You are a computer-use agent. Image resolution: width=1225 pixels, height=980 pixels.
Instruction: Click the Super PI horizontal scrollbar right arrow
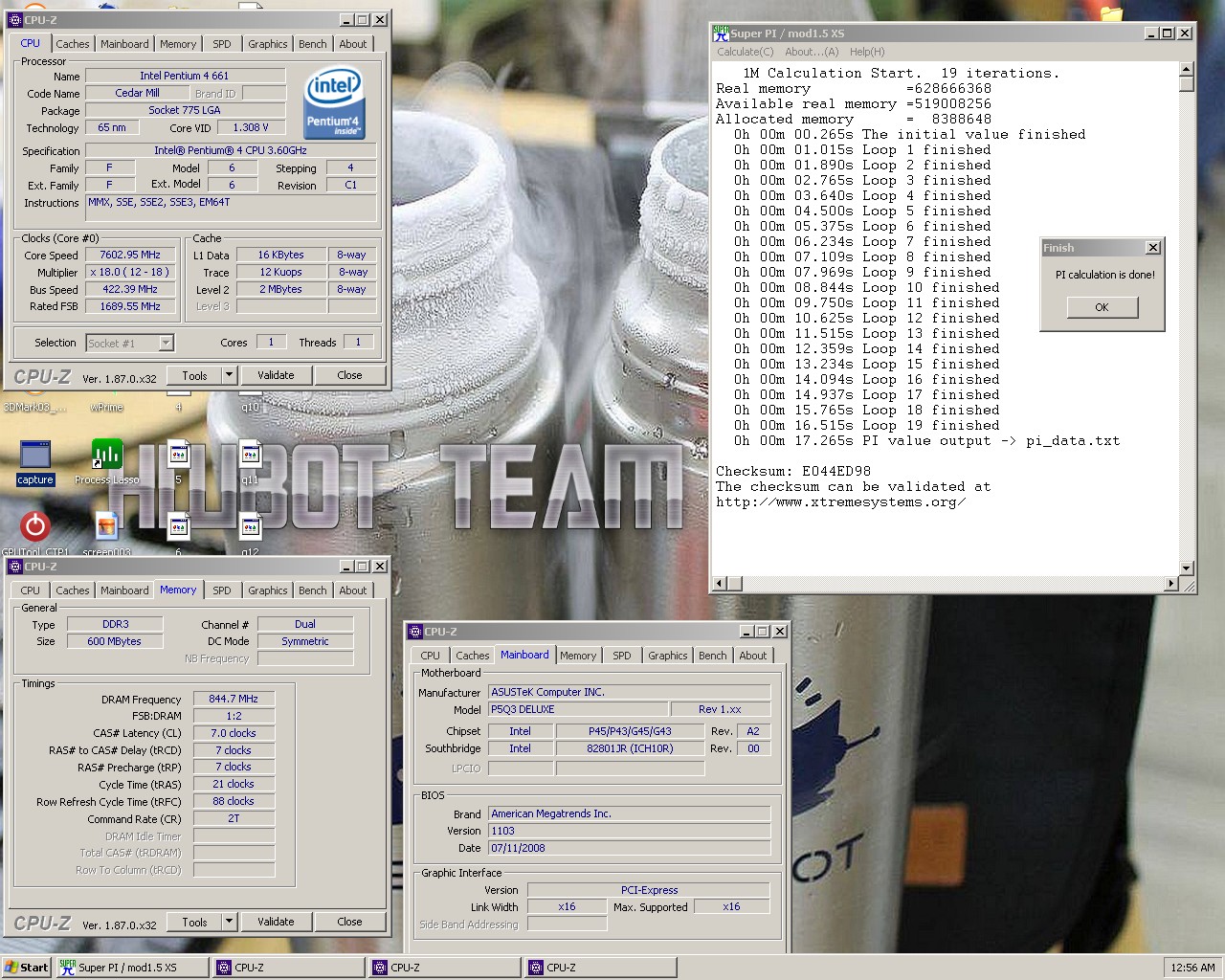click(x=1170, y=583)
